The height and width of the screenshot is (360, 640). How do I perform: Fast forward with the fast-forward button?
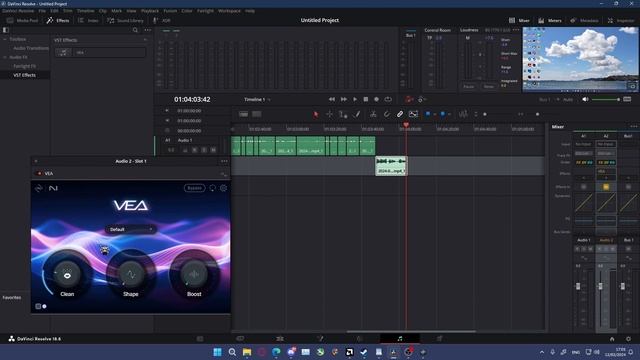tap(344, 99)
